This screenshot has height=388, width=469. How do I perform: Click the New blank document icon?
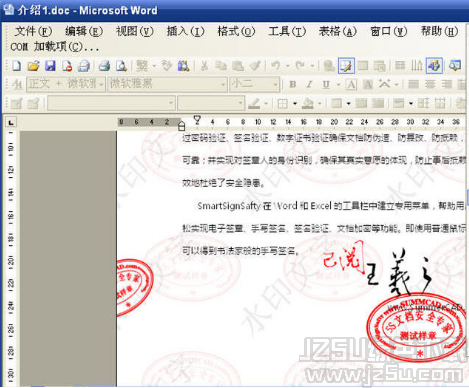point(16,66)
